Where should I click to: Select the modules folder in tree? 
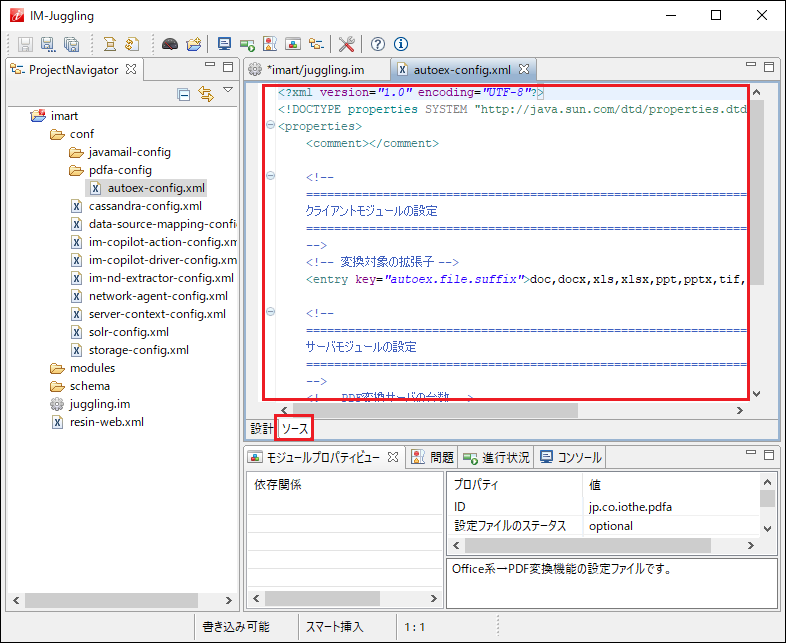[92, 368]
